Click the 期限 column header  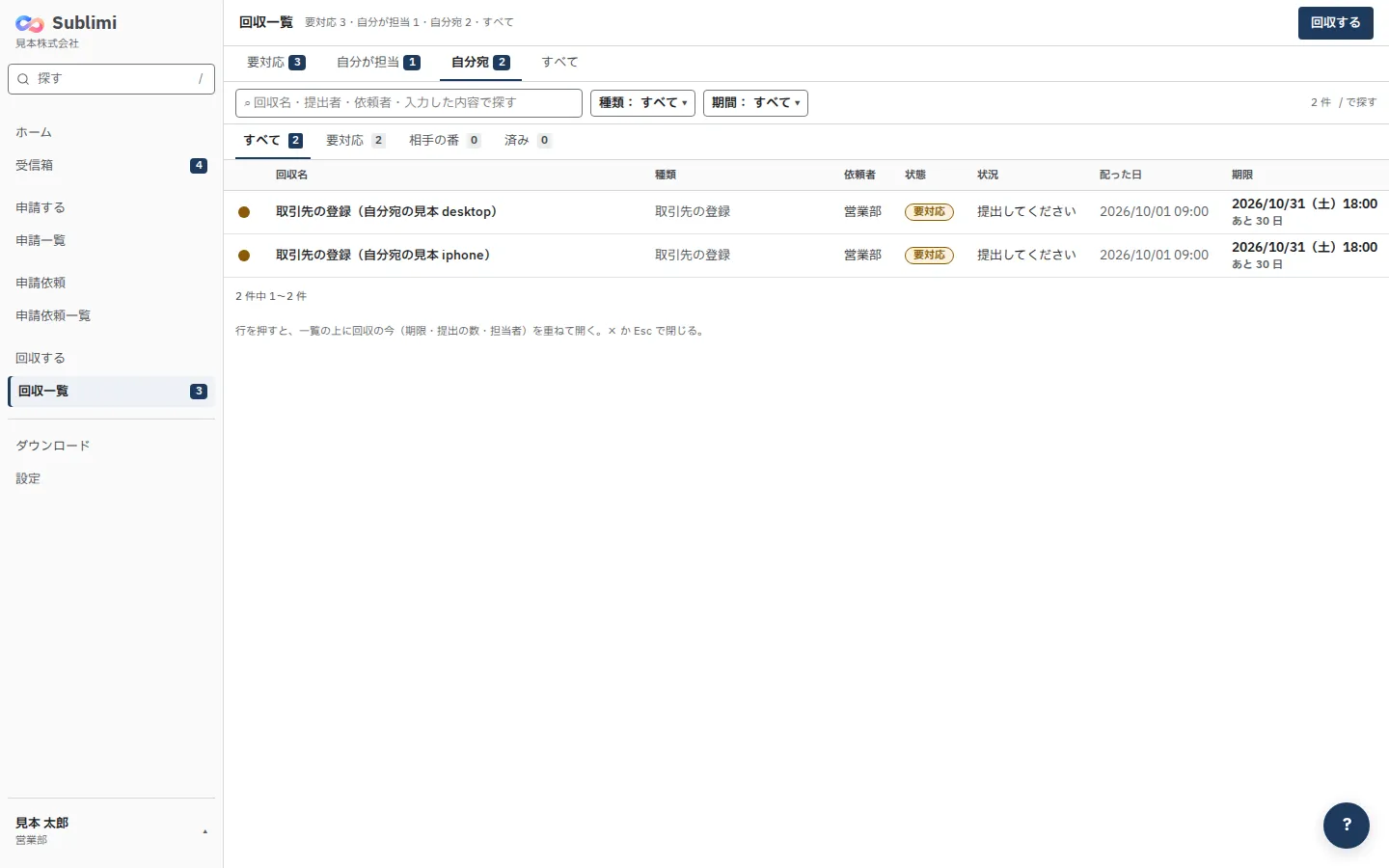(1242, 176)
